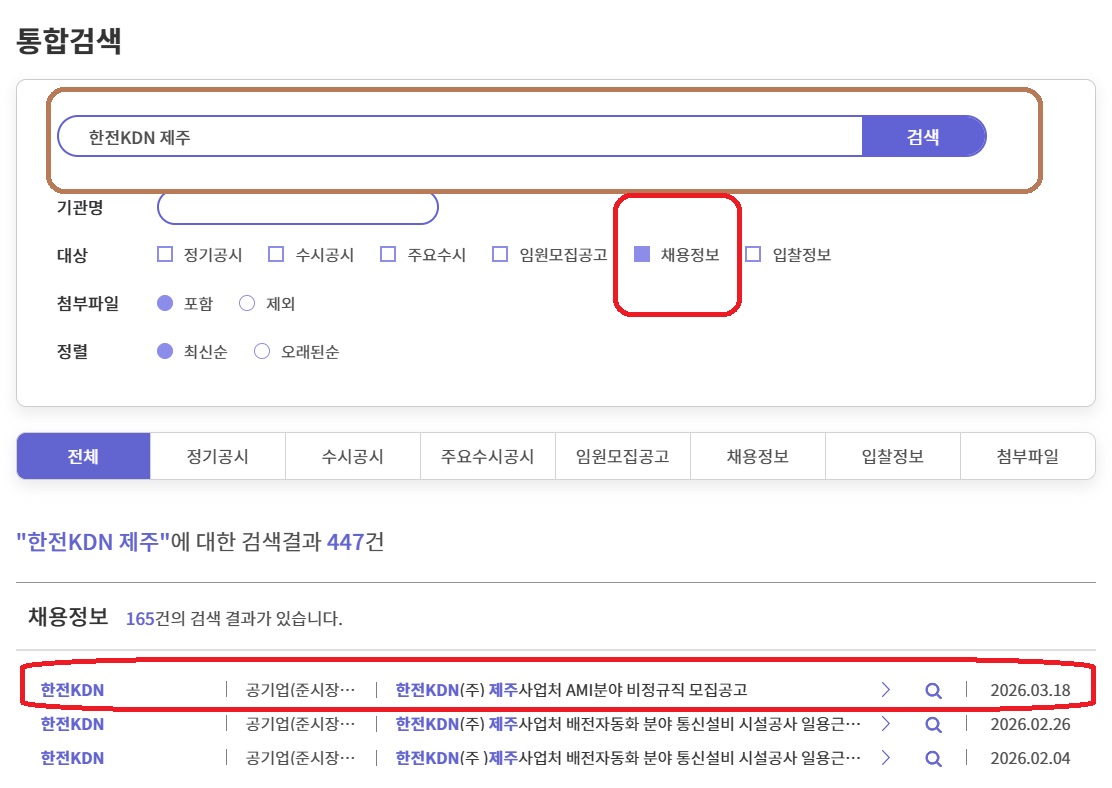Click inside the 기관명 input field
Viewport: 1112px width, 788px height.
pos(298,208)
